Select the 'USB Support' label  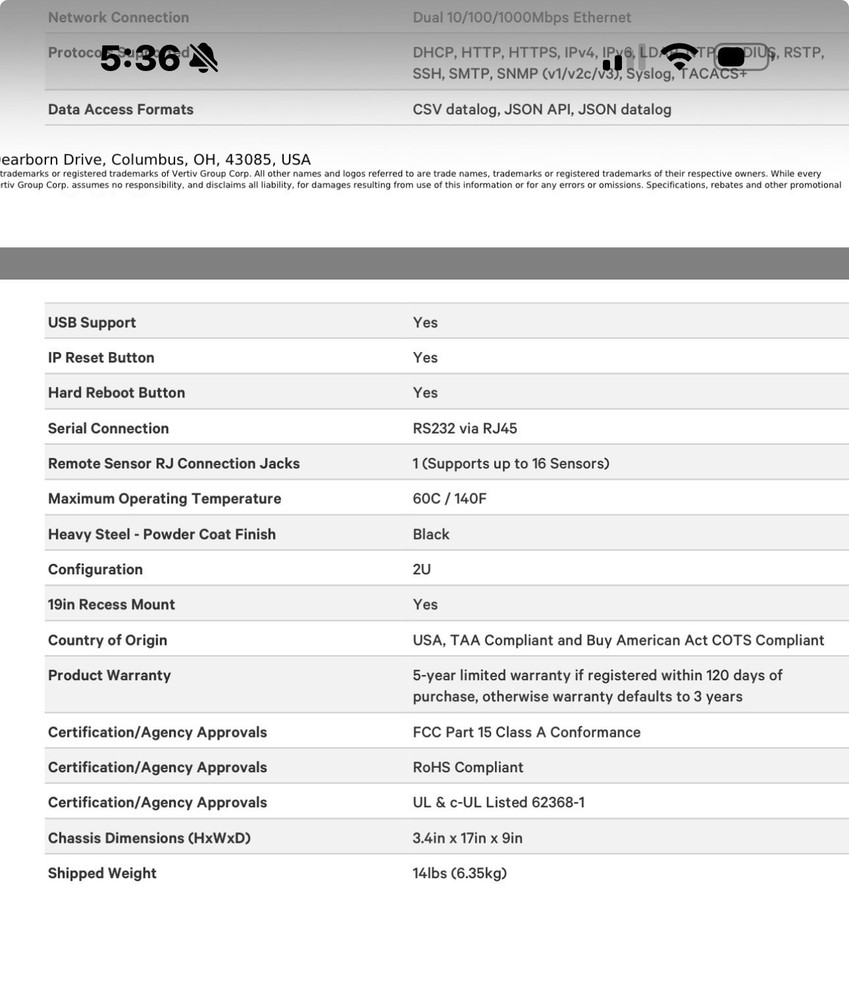[92, 322]
